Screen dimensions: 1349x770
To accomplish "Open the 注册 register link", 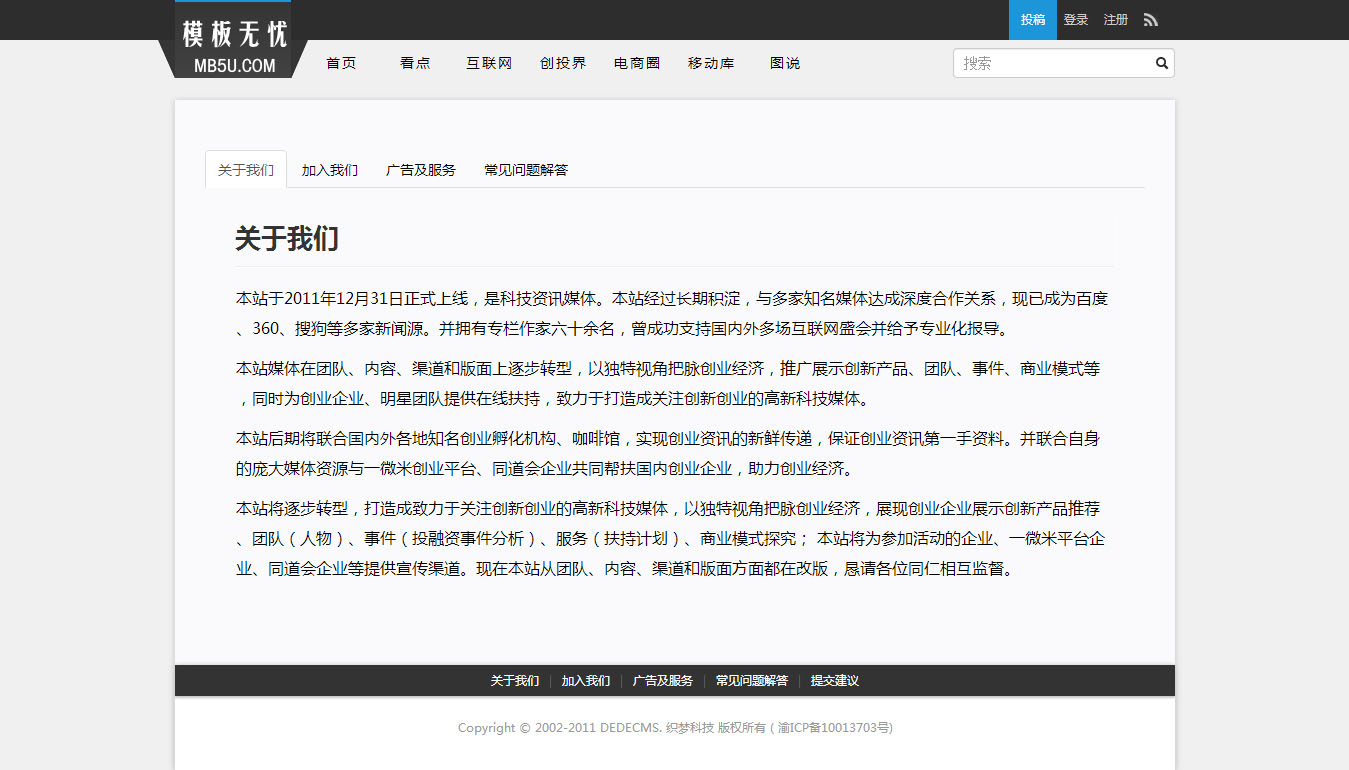I will tap(1116, 20).
